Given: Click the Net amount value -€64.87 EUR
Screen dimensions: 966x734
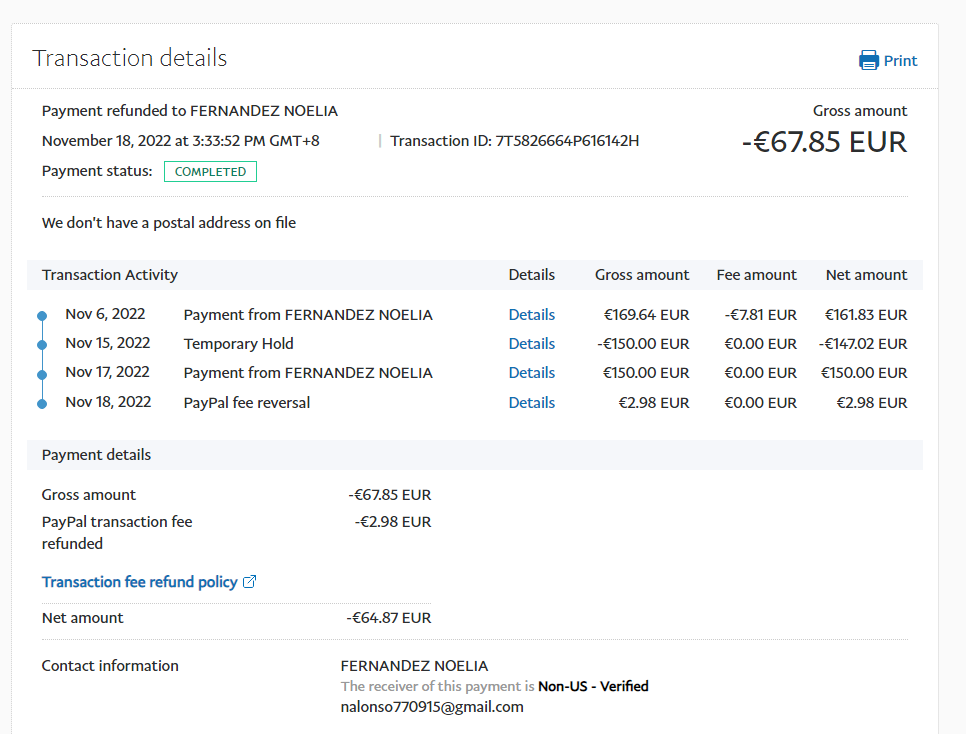Looking at the screenshot, I should 389,618.
